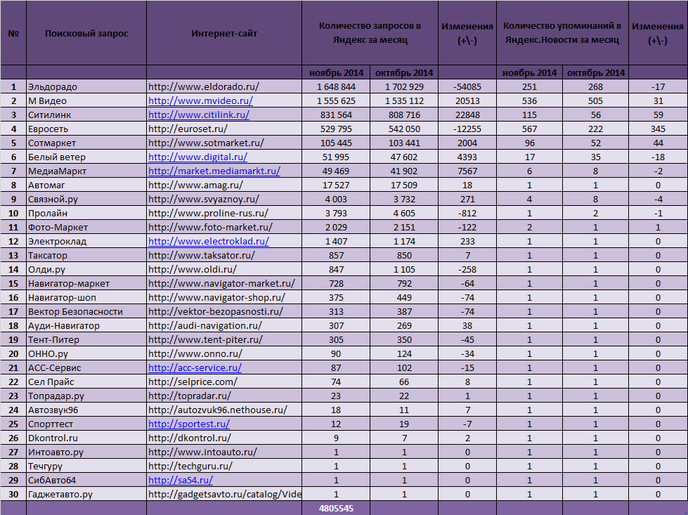Click the http://euroset.ru/ cell
Image resolution: width=688 pixels, height=515 pixels.
pos(224,129)
